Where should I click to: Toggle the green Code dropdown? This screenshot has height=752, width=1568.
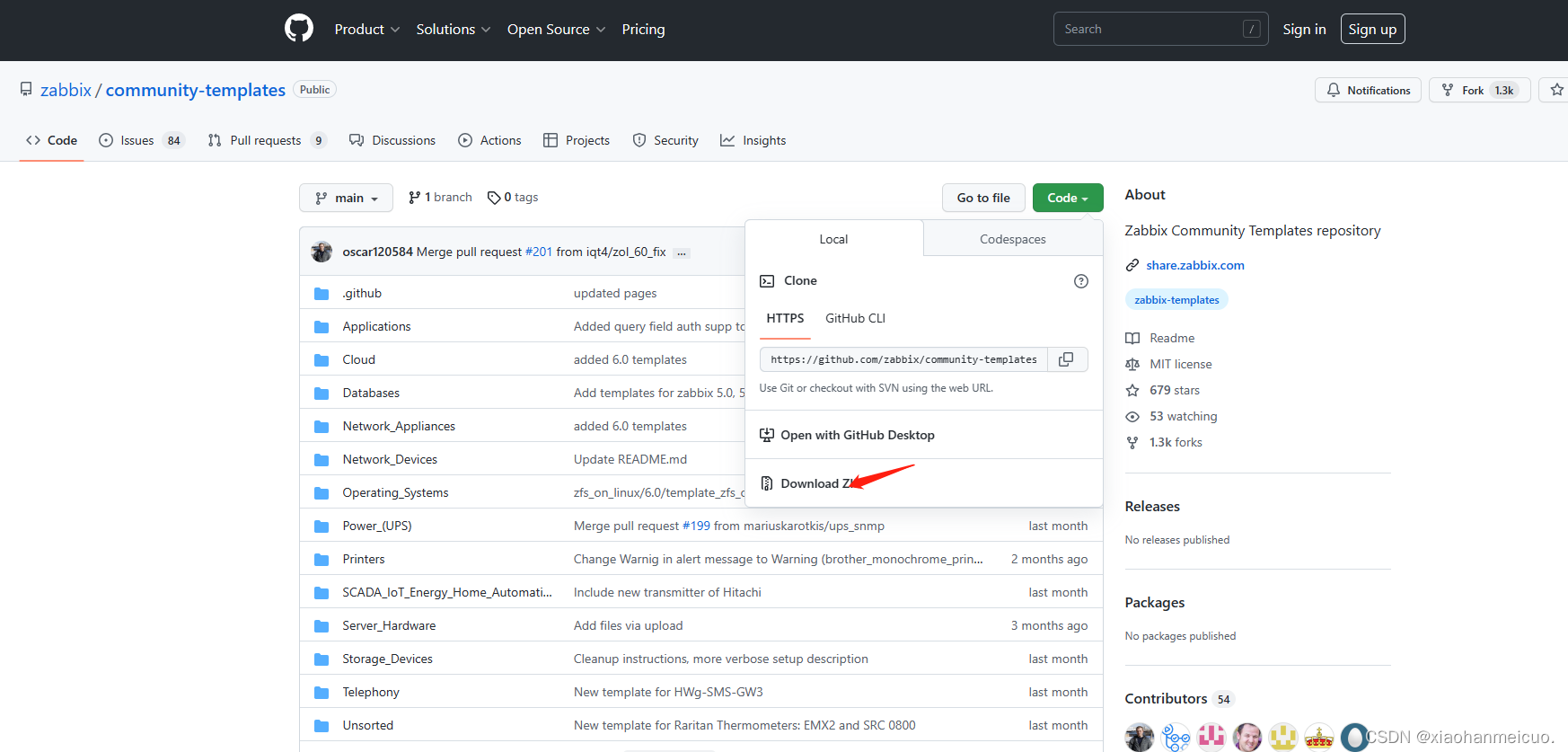pyautogui.click(x=1068, y=198)
